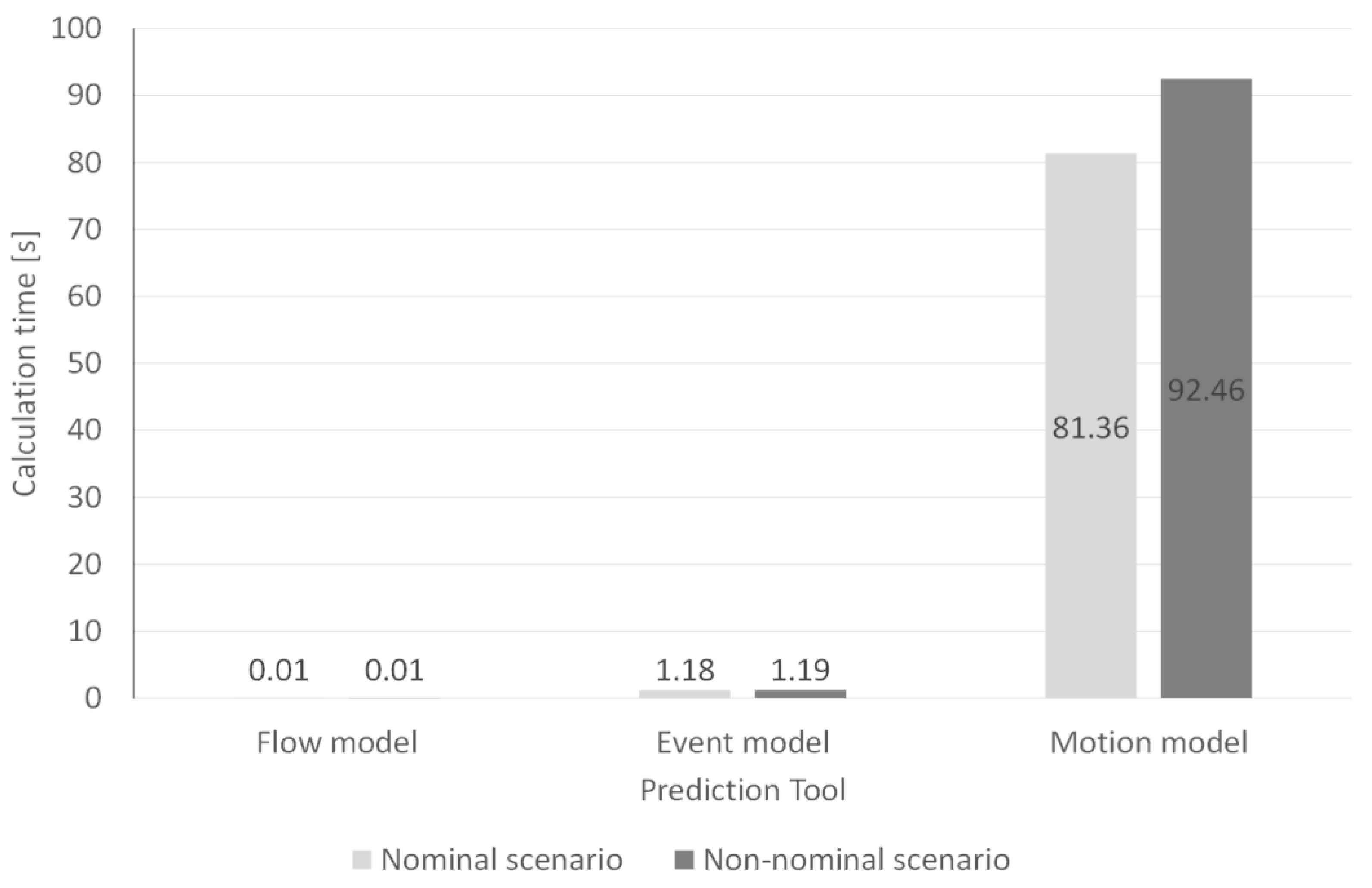
Task: Click the Nominal scenario legend color swatch
Action: point(361,860)
